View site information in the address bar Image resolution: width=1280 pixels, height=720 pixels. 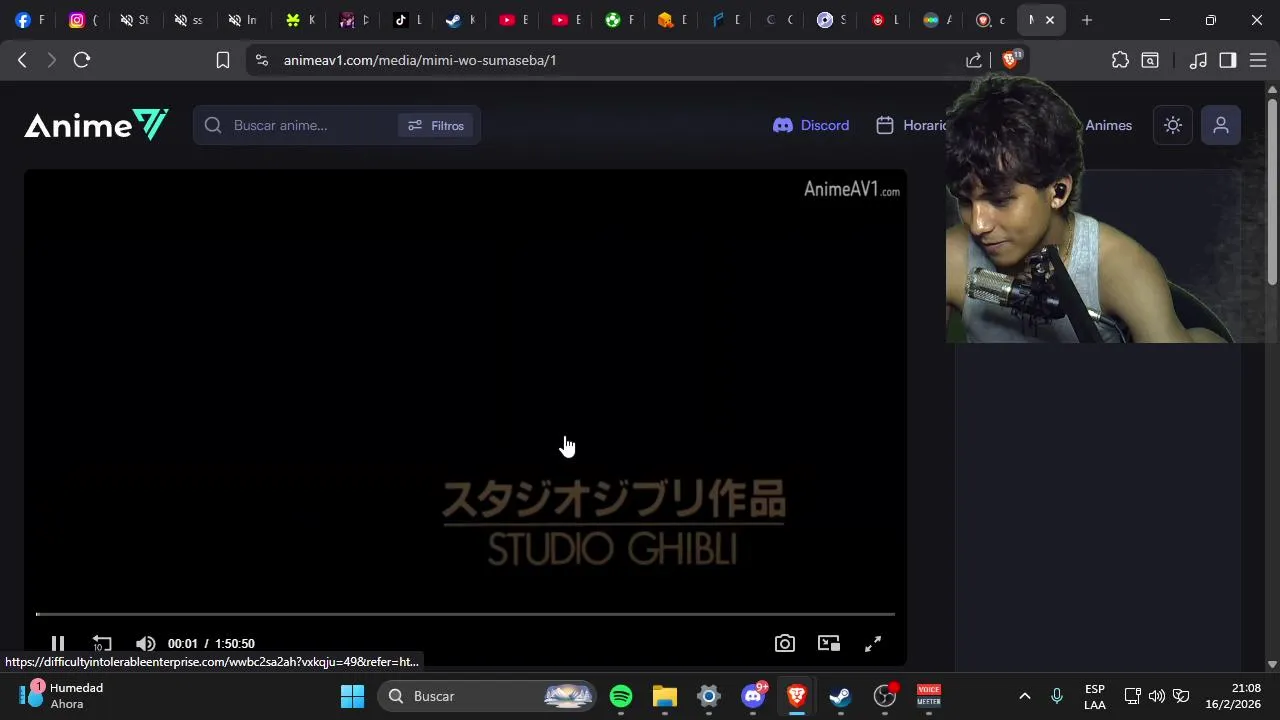262,60
